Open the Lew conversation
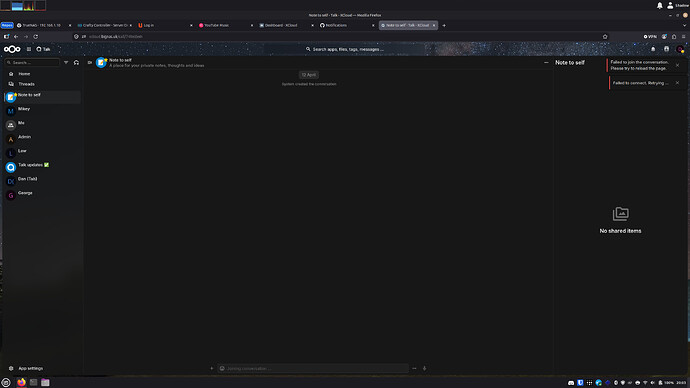This screenshot has height=388, width=690. (x=42, y=153)
